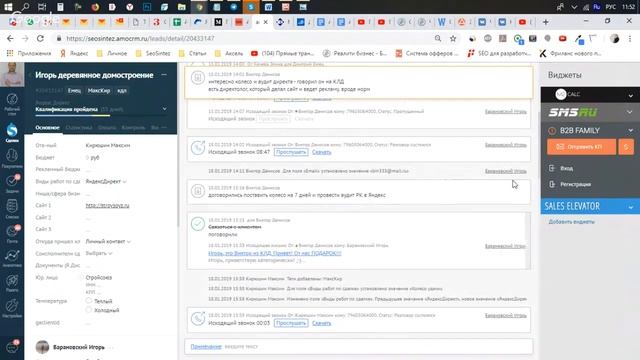Image resolution: width=640 pixels, height=360 pixels.
Task: Click the note icon of the top pinned note
Action: [198, 78]
